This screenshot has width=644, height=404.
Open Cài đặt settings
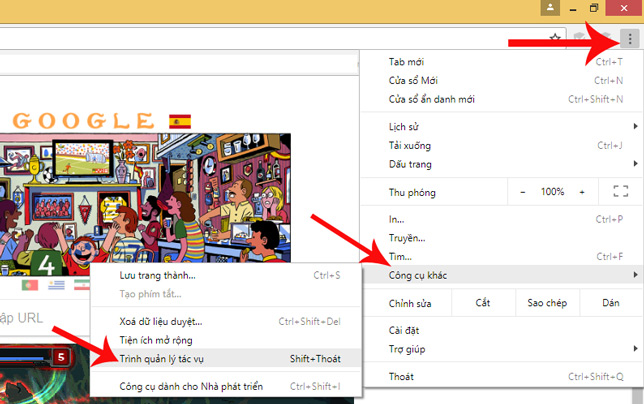point(502,331)
